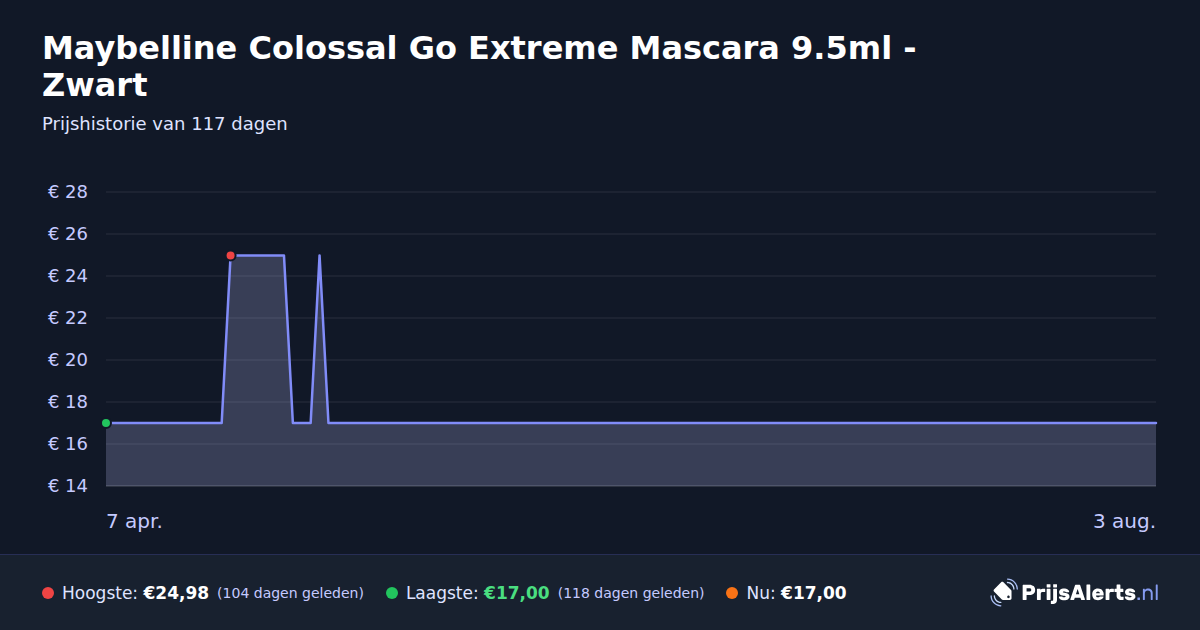Viewport: 1200px width, 630px height.
Task: Click the Maybelline Colossal Go Extreme Mascara title
Action: [480, 66]
